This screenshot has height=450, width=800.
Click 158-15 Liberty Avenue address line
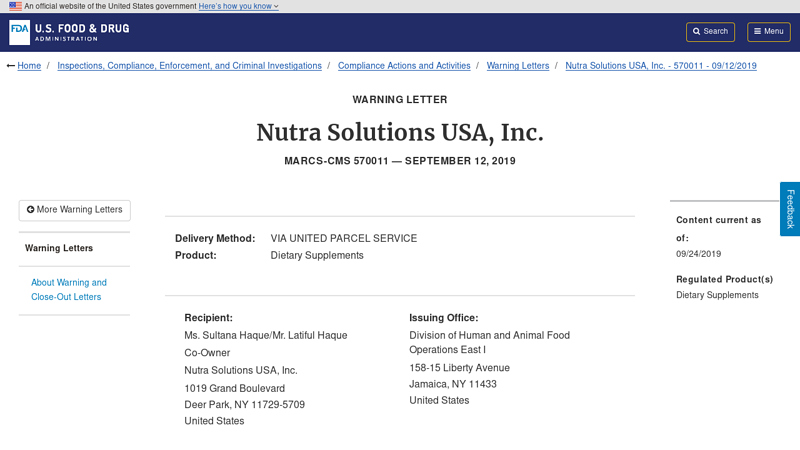click(x=459, y=368)
